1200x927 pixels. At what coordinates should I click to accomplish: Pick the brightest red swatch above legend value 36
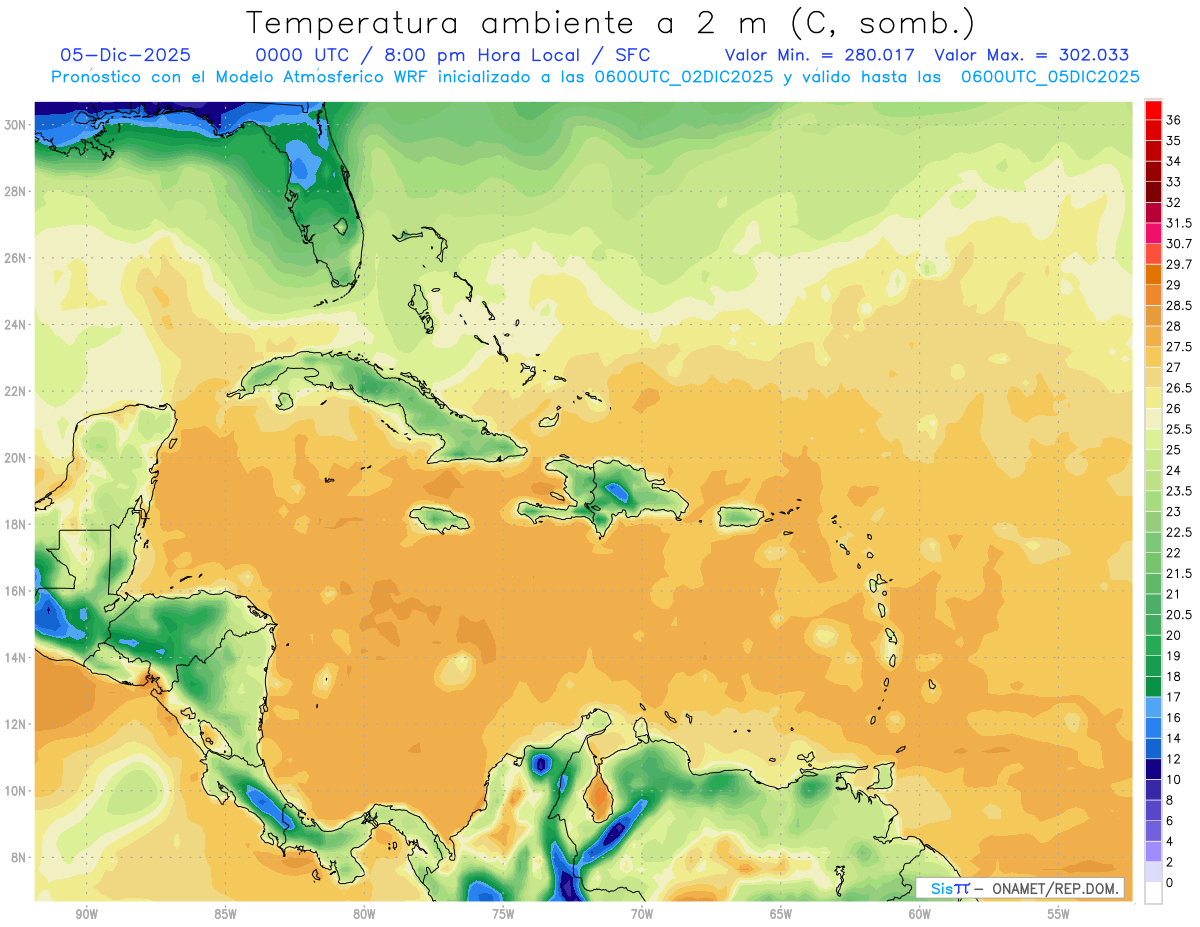tap(1153, 109)
